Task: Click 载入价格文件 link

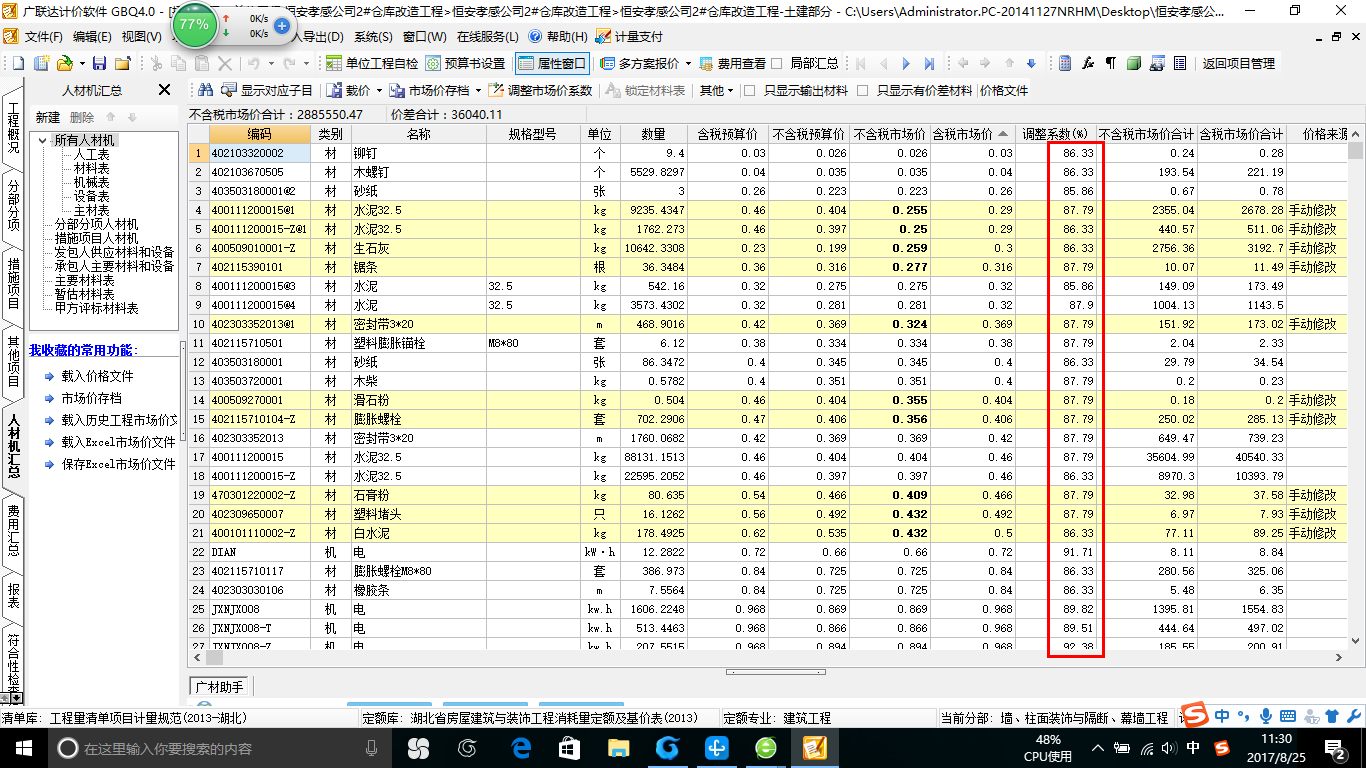Action: (x=97, y=376)
